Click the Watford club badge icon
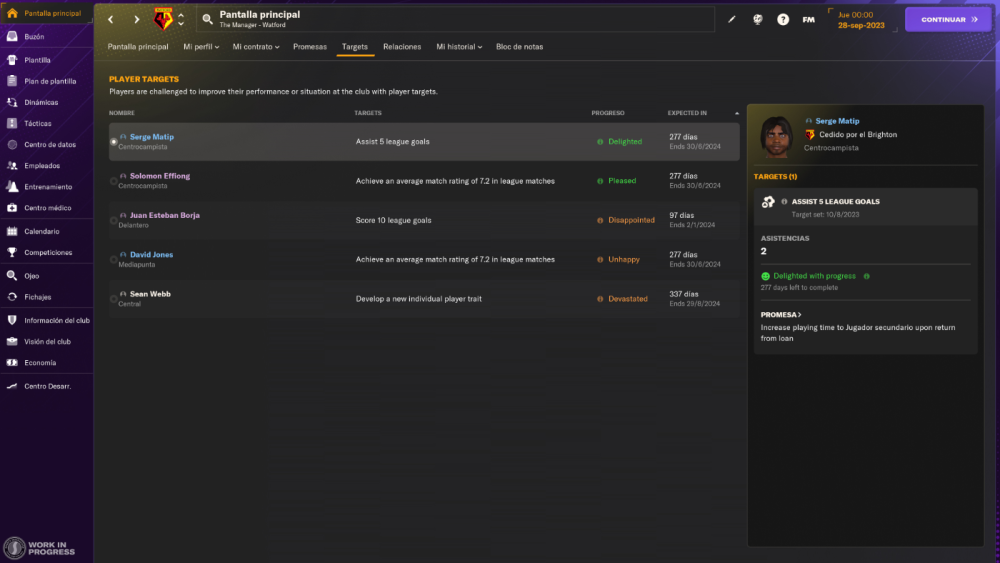Viewport: 1000px width, 563px height. click(162, 19)
